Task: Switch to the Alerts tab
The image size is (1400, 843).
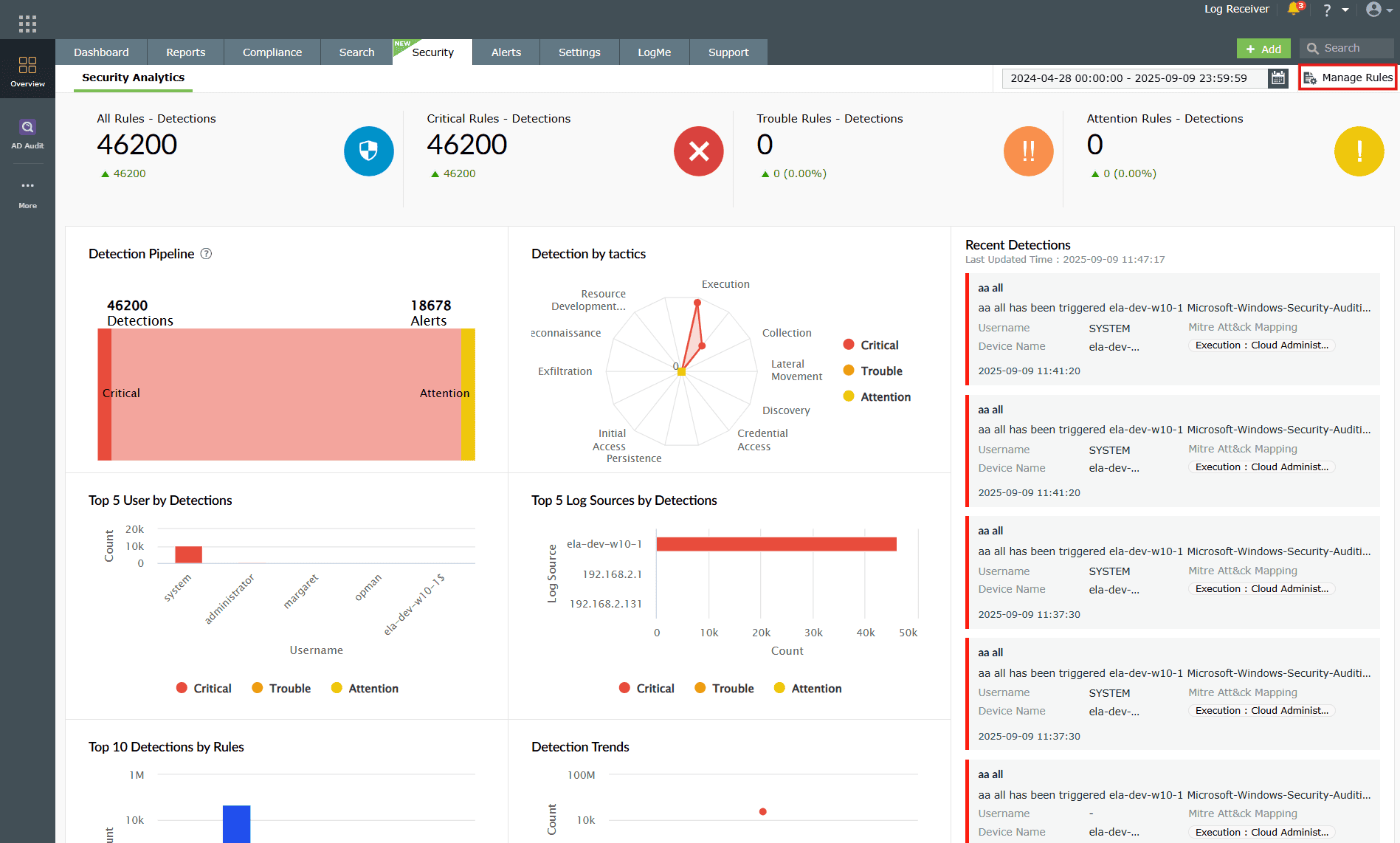Action: point(506,52)
